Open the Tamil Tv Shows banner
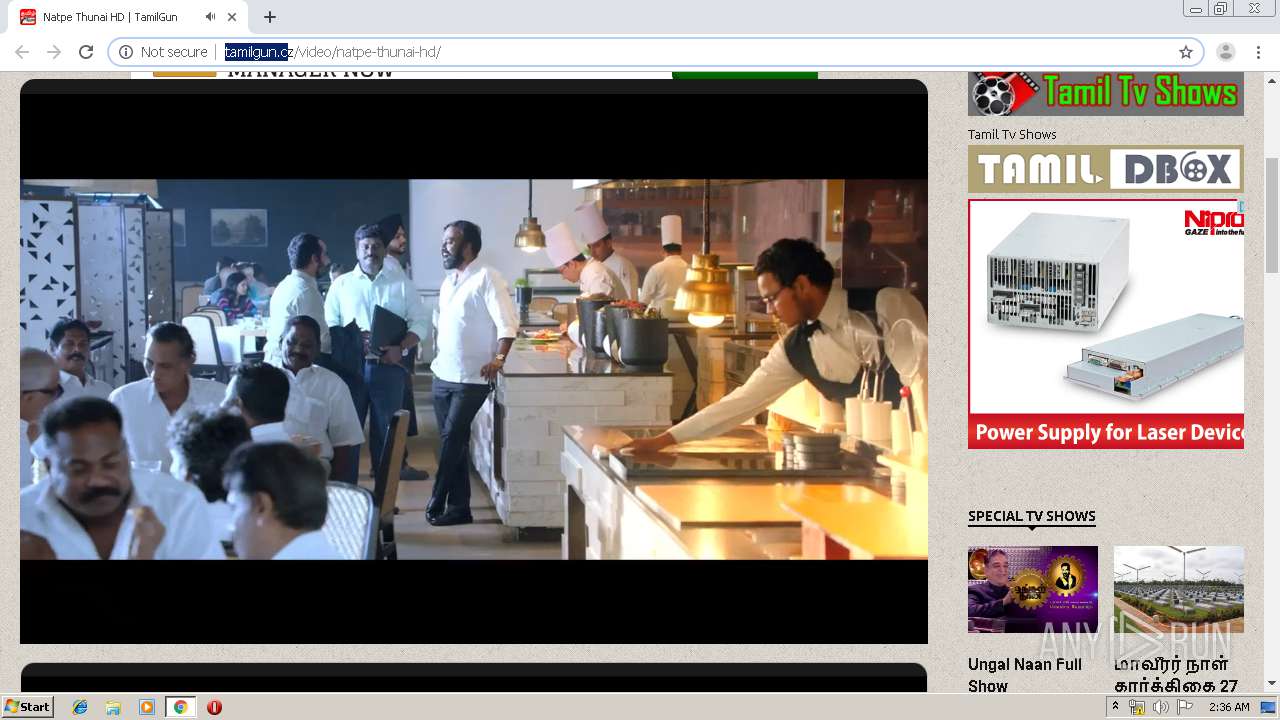 point(1106,94)
